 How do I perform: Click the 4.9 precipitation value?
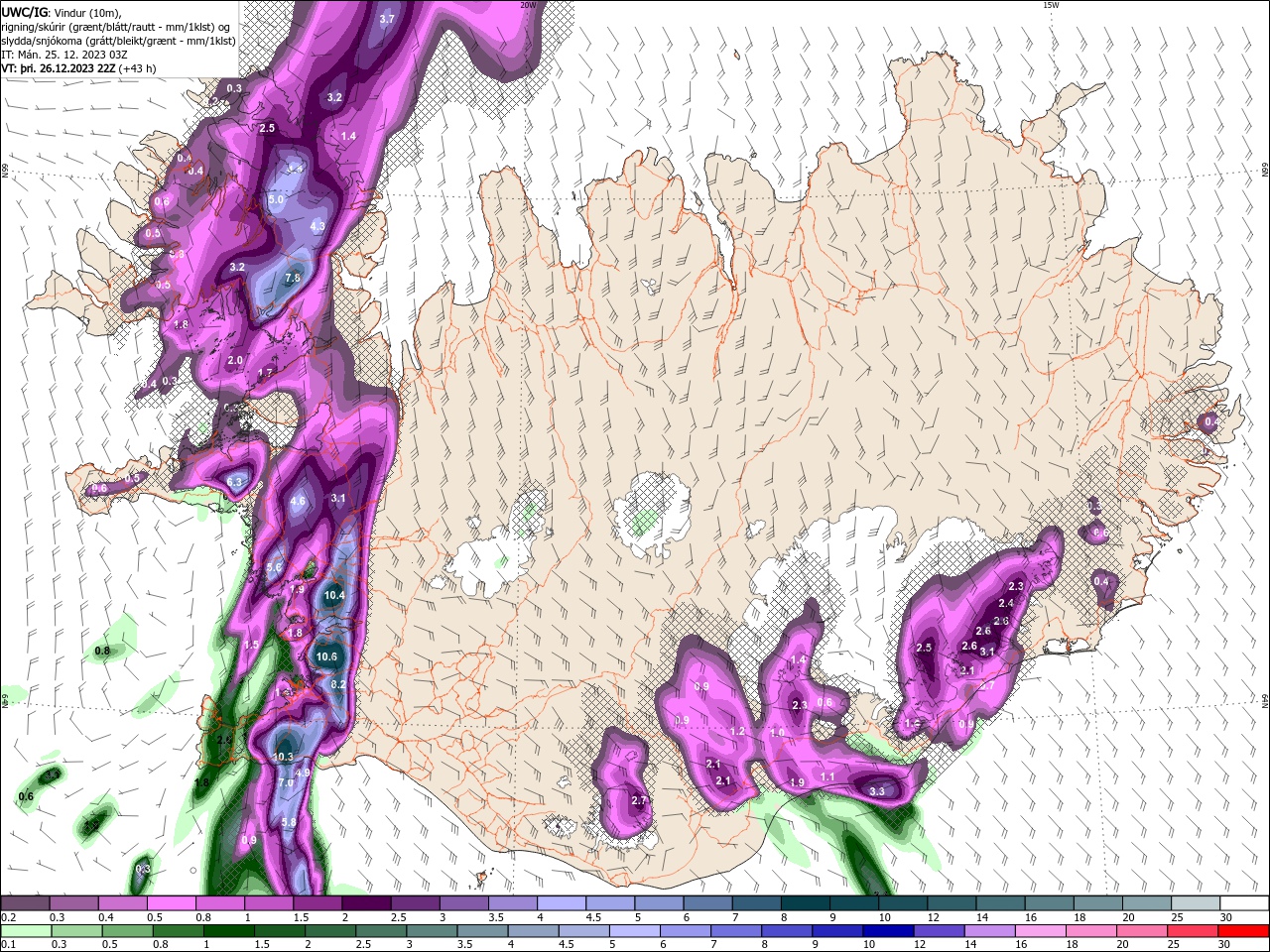tap(304, 773)
